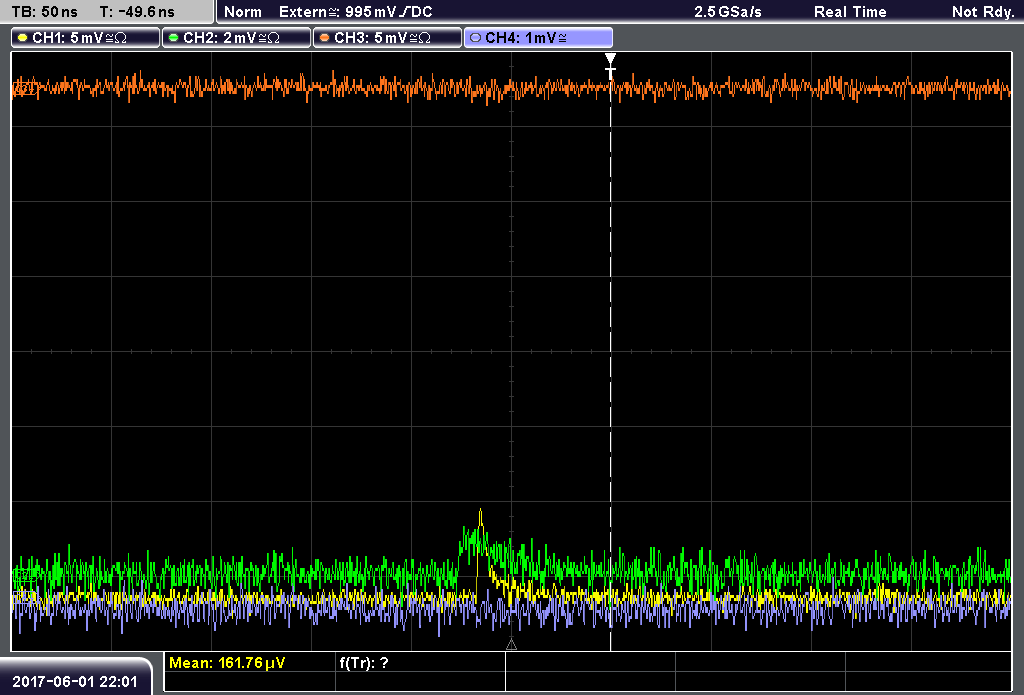Screen dimensions: 1024x695
Task: Click the f(Tr): ? frequency readout
Action: (364, 663)
